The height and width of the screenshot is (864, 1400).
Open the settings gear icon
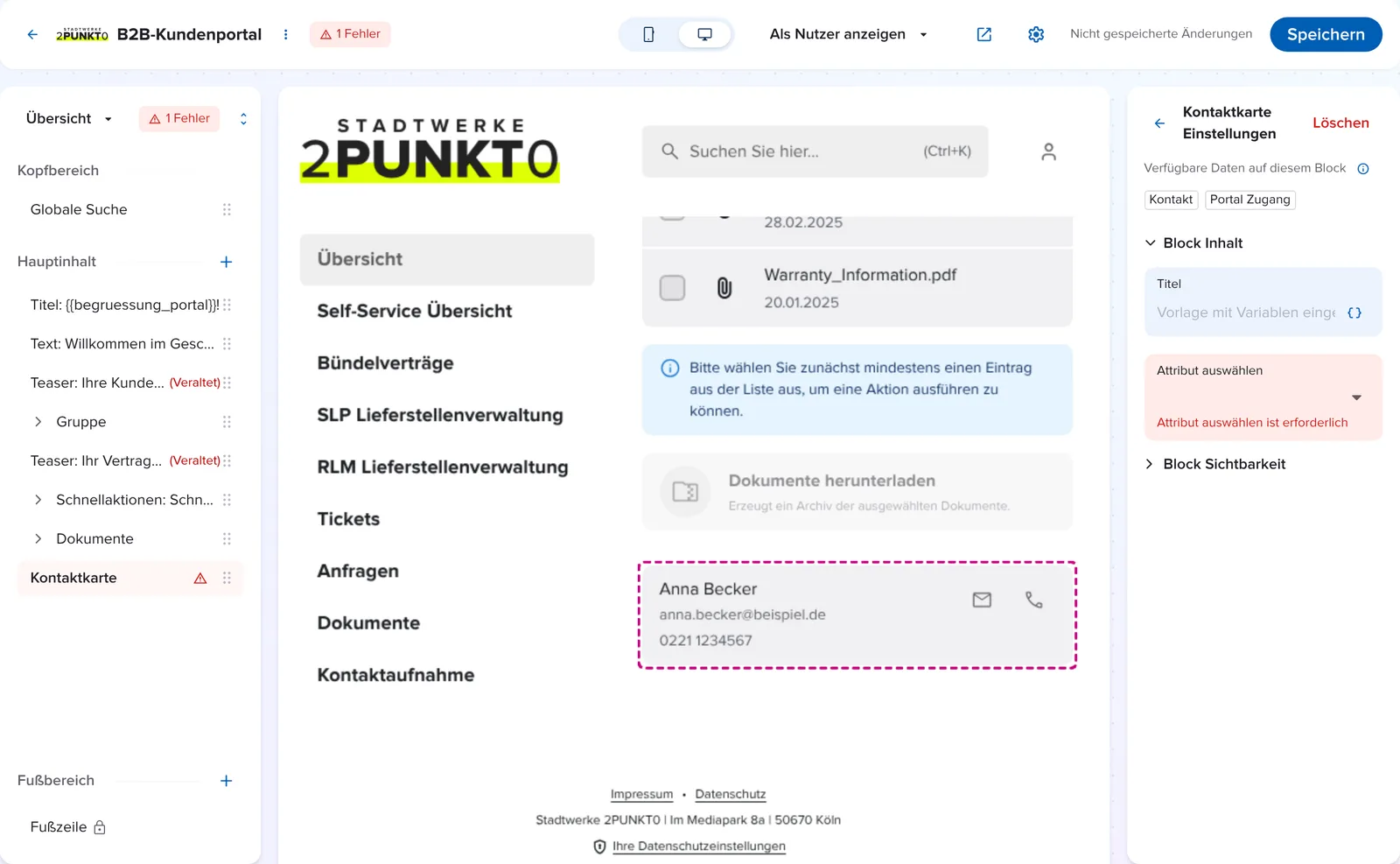(x=1036, y=34)
